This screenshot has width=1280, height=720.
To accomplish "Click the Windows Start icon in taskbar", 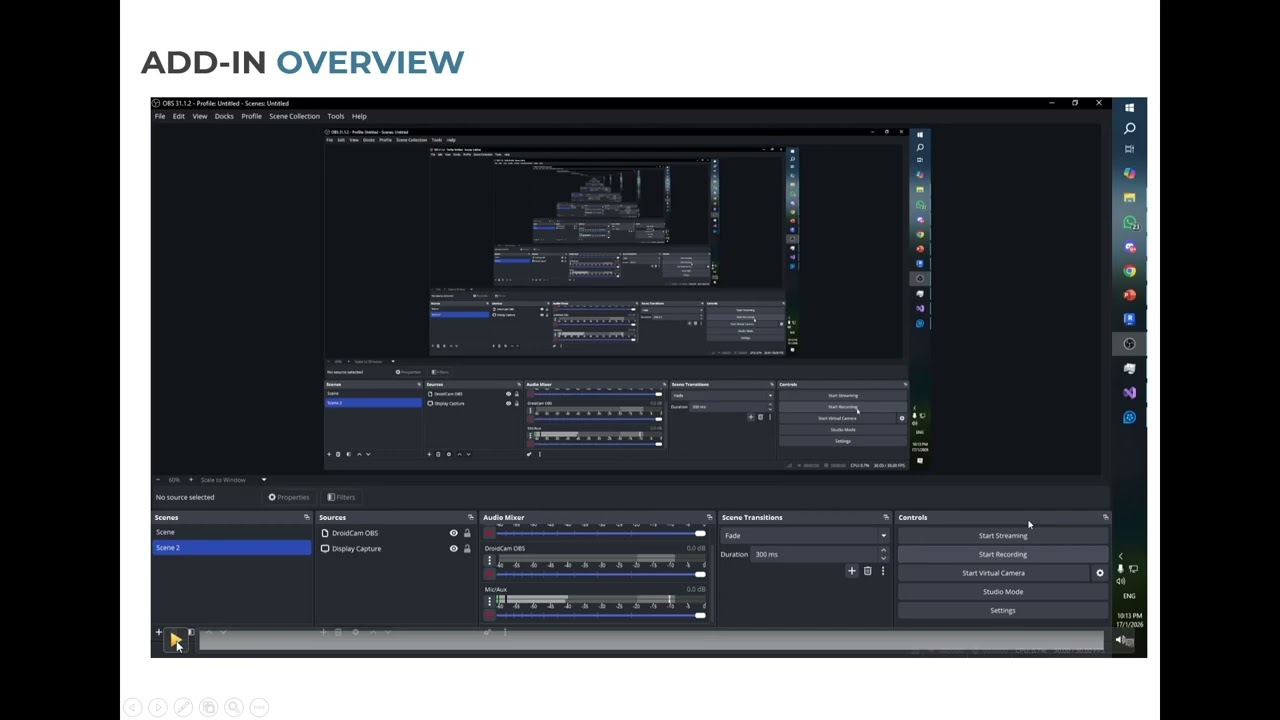I will pos(1129,108).
